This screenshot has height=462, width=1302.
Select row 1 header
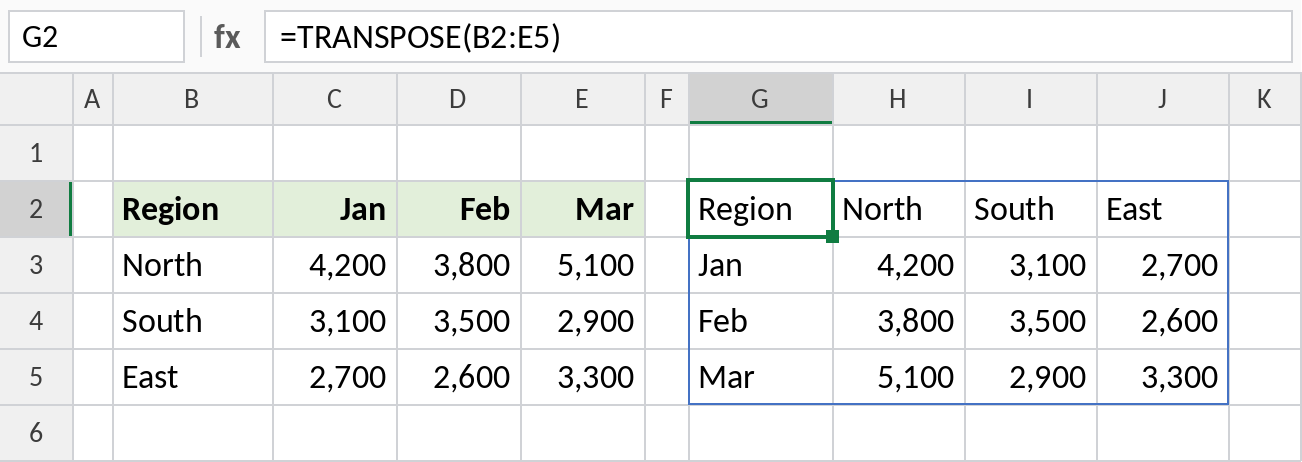37,153
